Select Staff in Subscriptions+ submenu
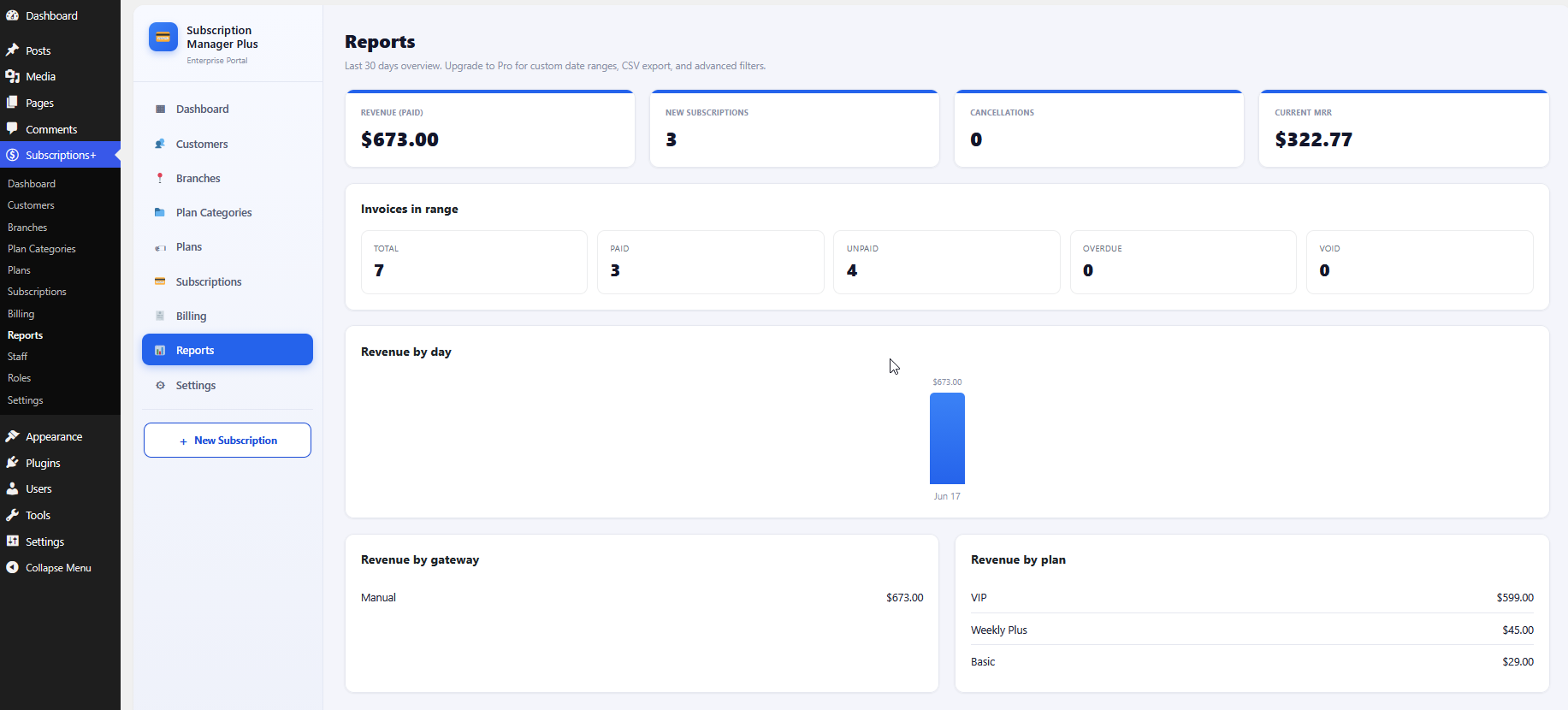This screenshot has height=710, width=1568. 17,357
